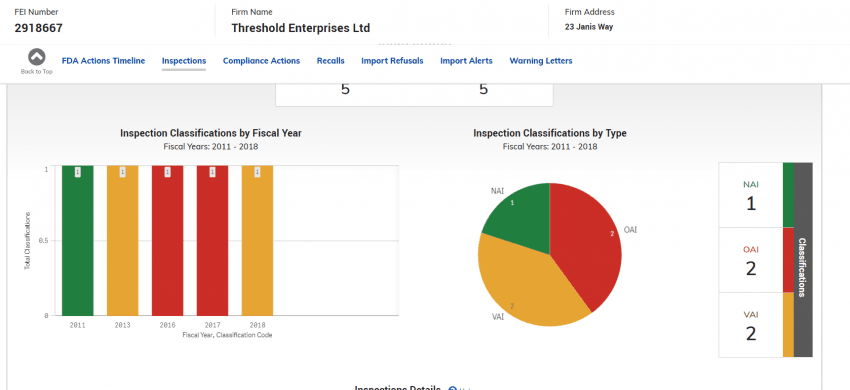Click the 2011 axis label
The height and width of the screenshot is (390, 850).
(x=78, y=325)
